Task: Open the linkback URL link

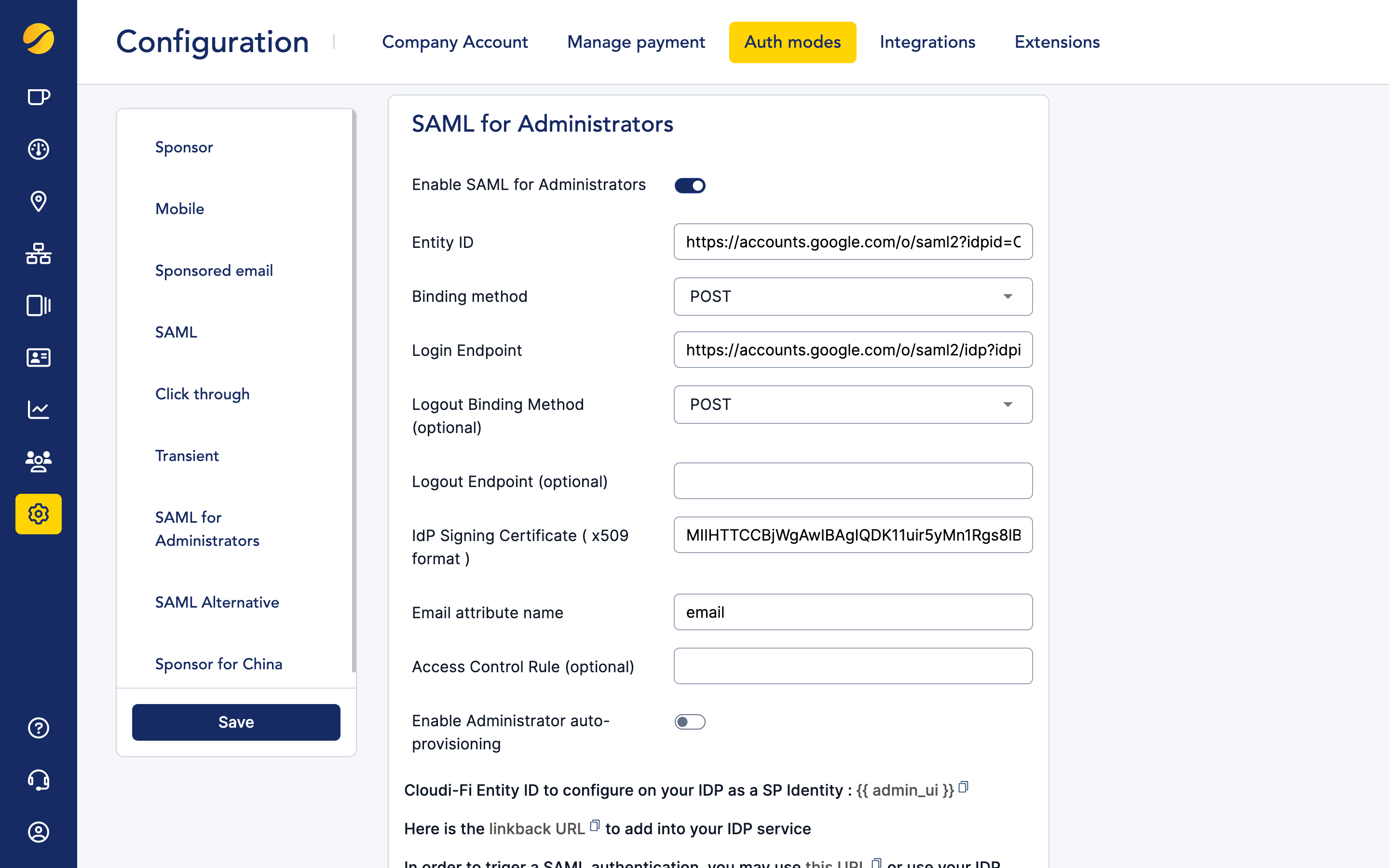Action: 535,828
